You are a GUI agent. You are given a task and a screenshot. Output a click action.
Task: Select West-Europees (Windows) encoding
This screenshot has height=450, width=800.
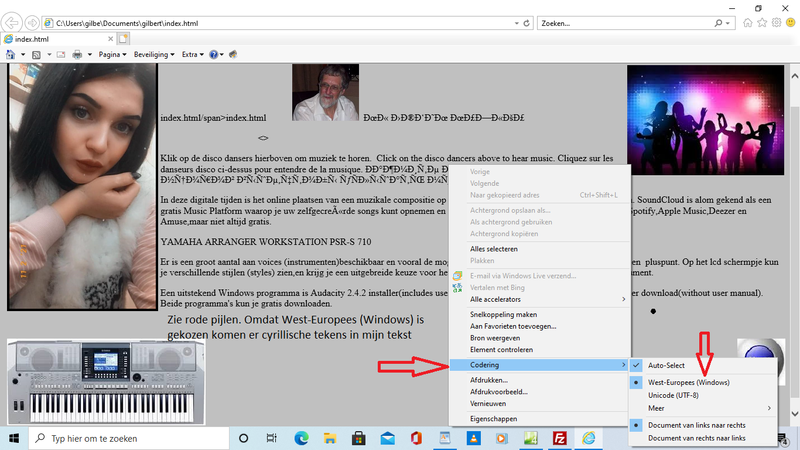(688, 382)
